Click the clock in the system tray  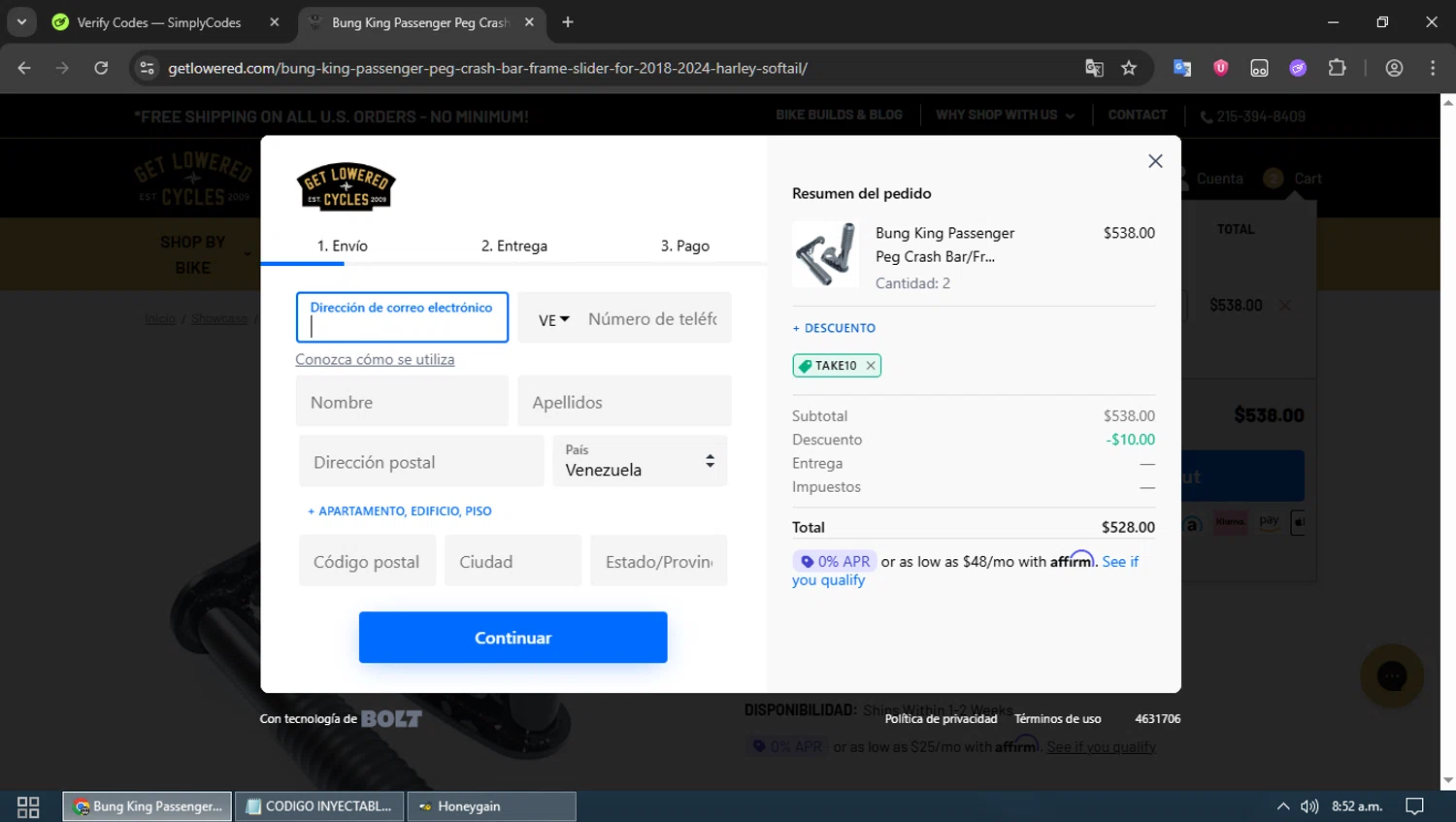1357,806
